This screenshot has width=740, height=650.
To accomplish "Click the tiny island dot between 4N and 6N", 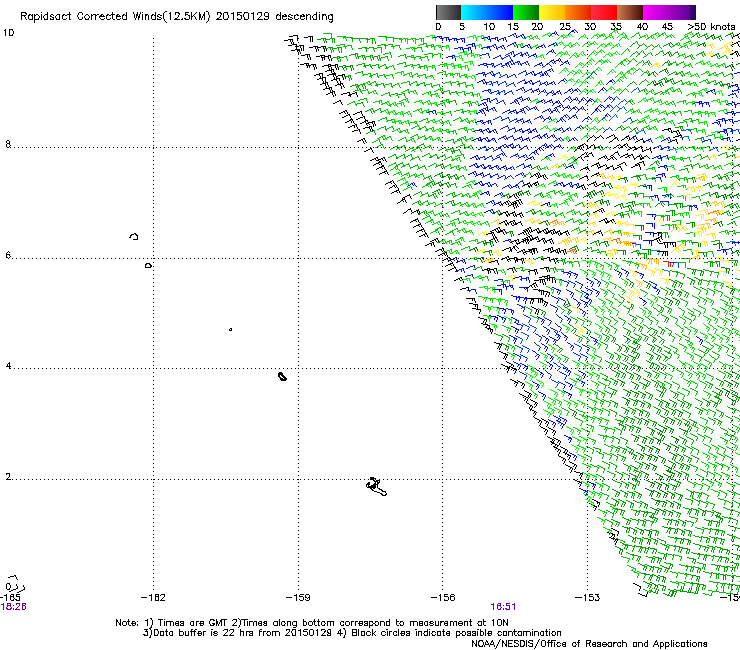I will (230, 329).
